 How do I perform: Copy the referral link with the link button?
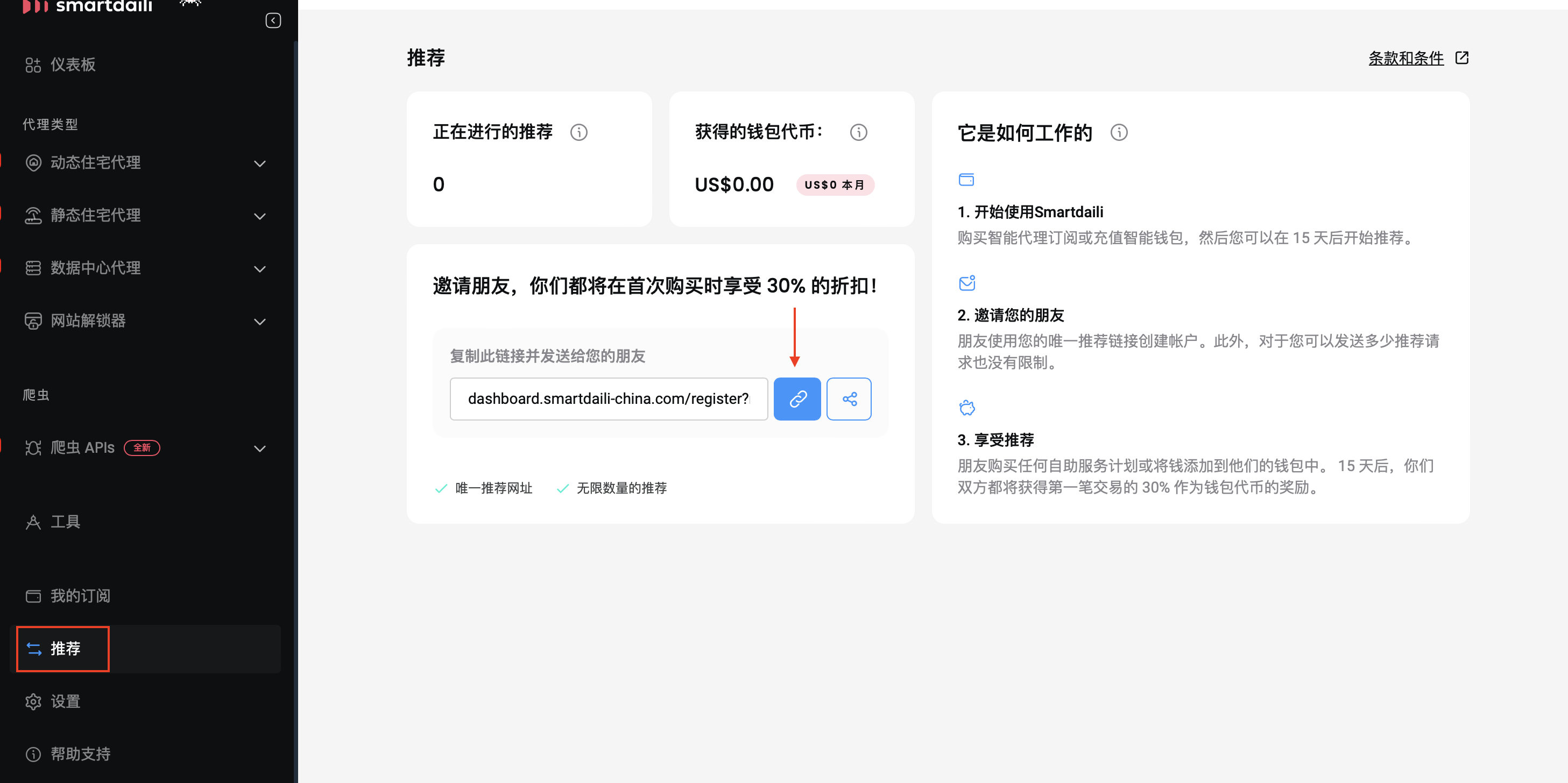point(797,399)
